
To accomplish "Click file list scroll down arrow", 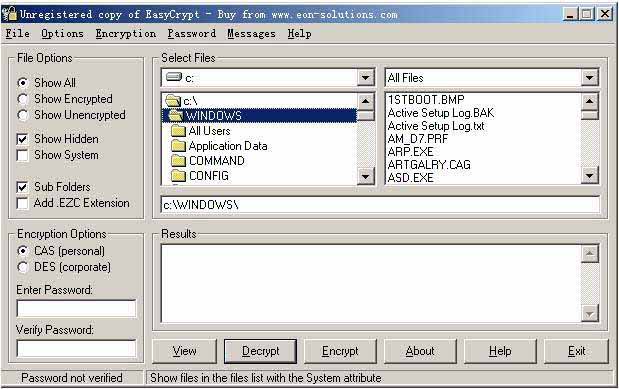I will point(589,176).
